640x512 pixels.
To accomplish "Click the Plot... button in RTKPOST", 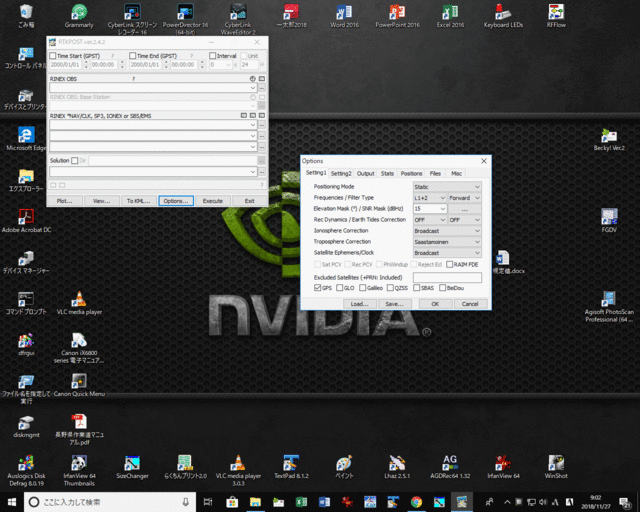I will [64, 201].
